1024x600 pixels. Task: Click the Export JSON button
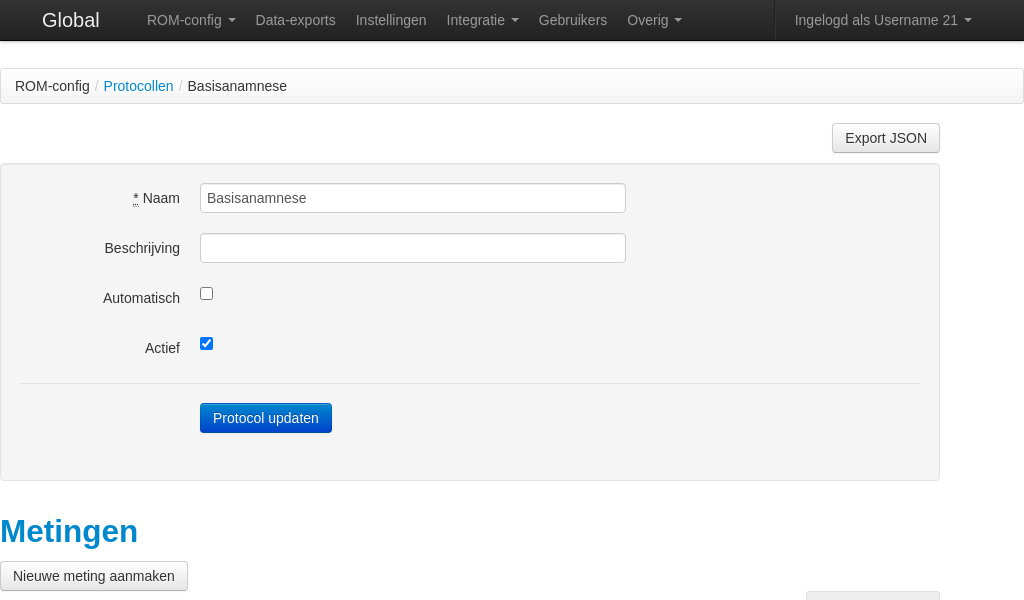885,138
